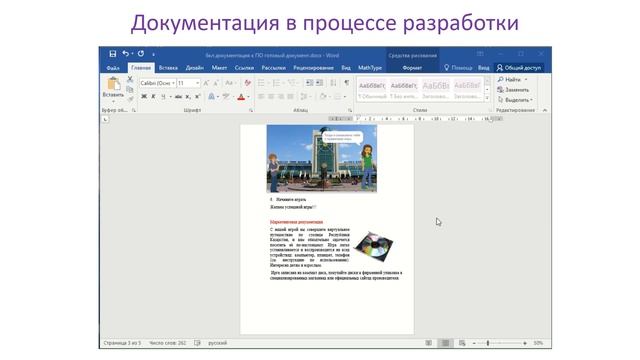Select the game scene picture in document

tap(322, 158)
